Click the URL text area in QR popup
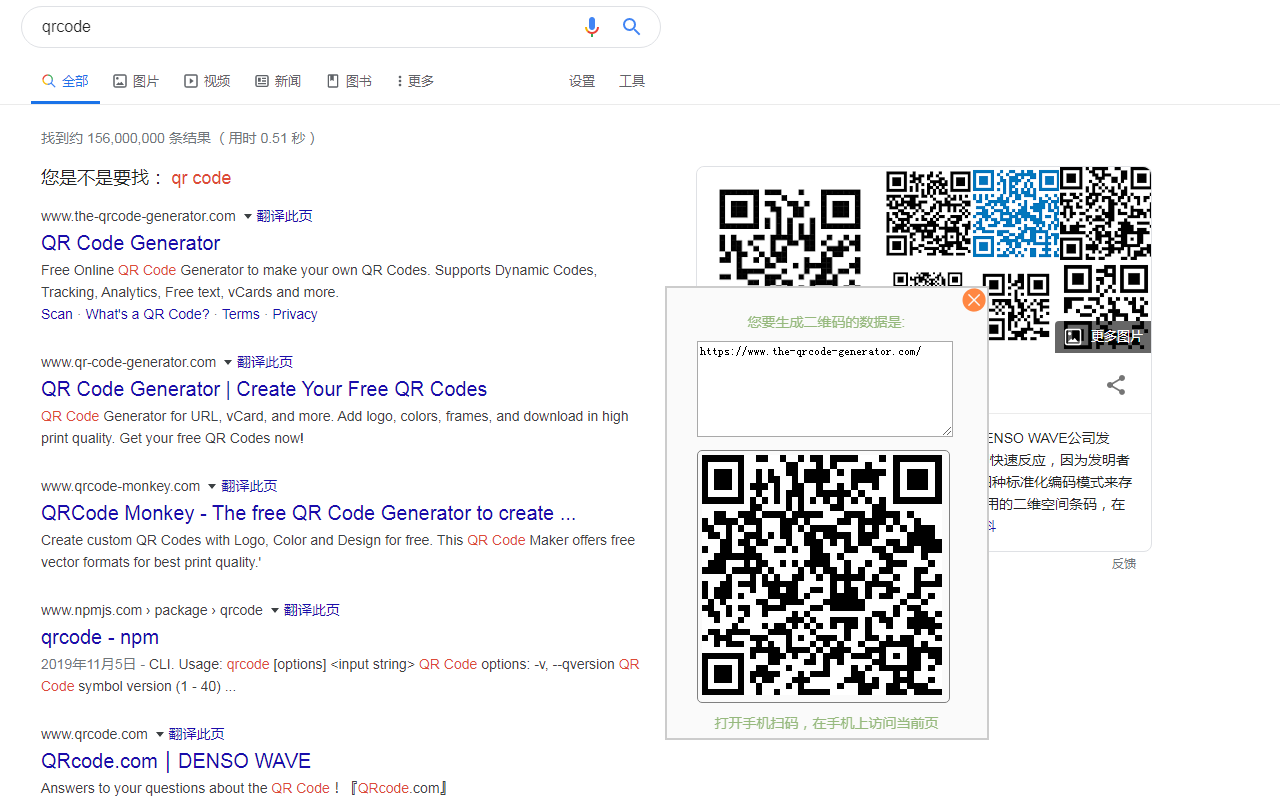Image resolution: width=1280 pixels, height=800 pixels. tap(825, 389)
